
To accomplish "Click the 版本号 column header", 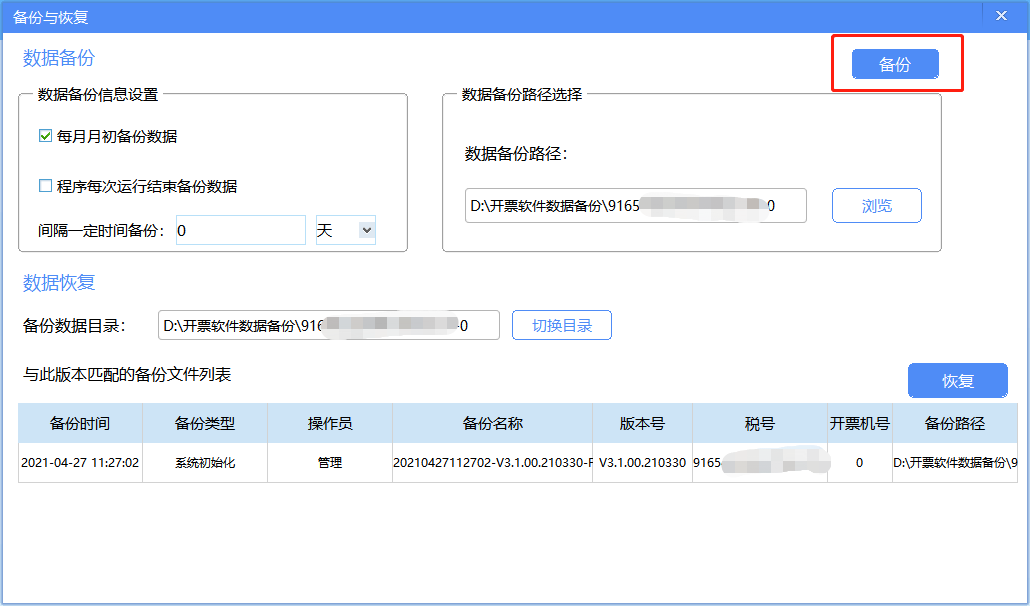I will coord(643,423).
